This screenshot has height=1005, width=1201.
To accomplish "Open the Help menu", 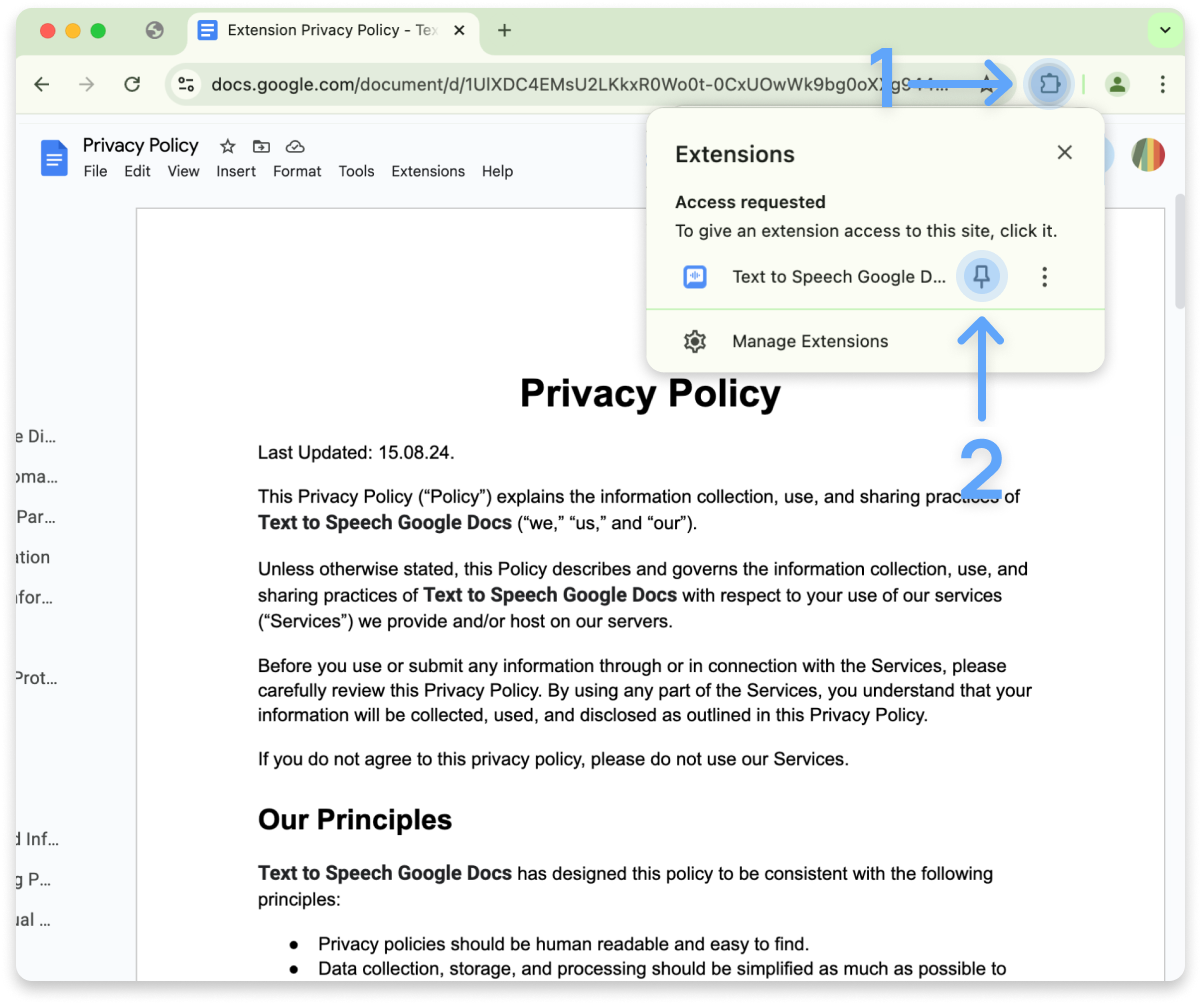I will pos(497,171).
